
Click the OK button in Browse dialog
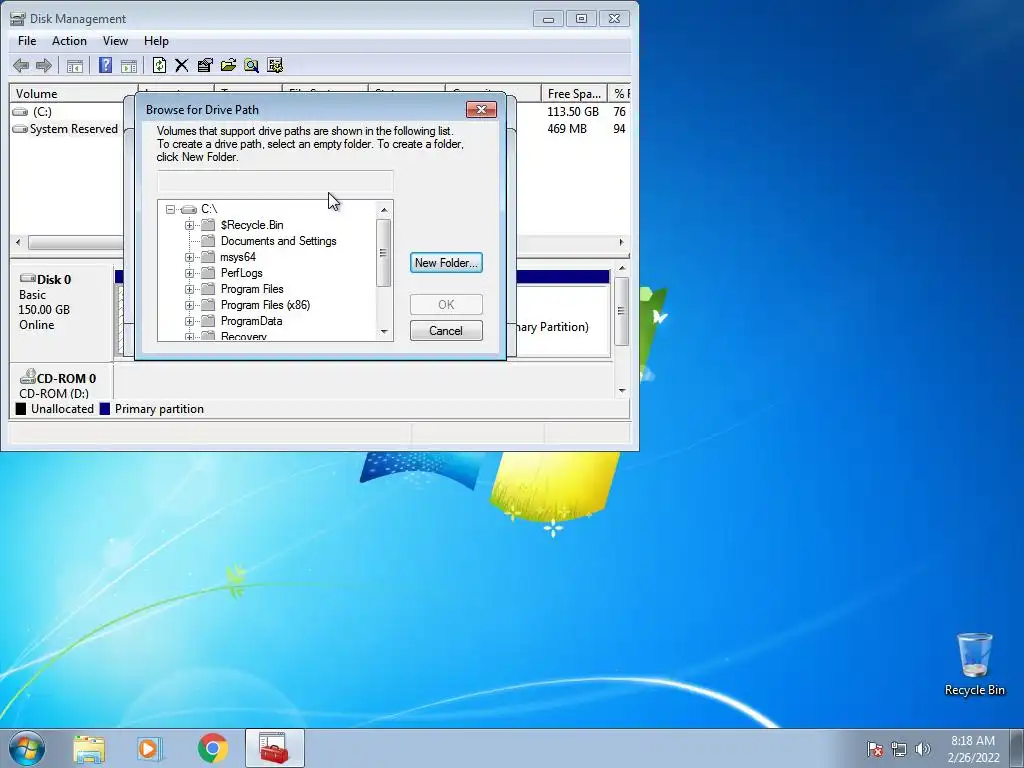[446, 304]
